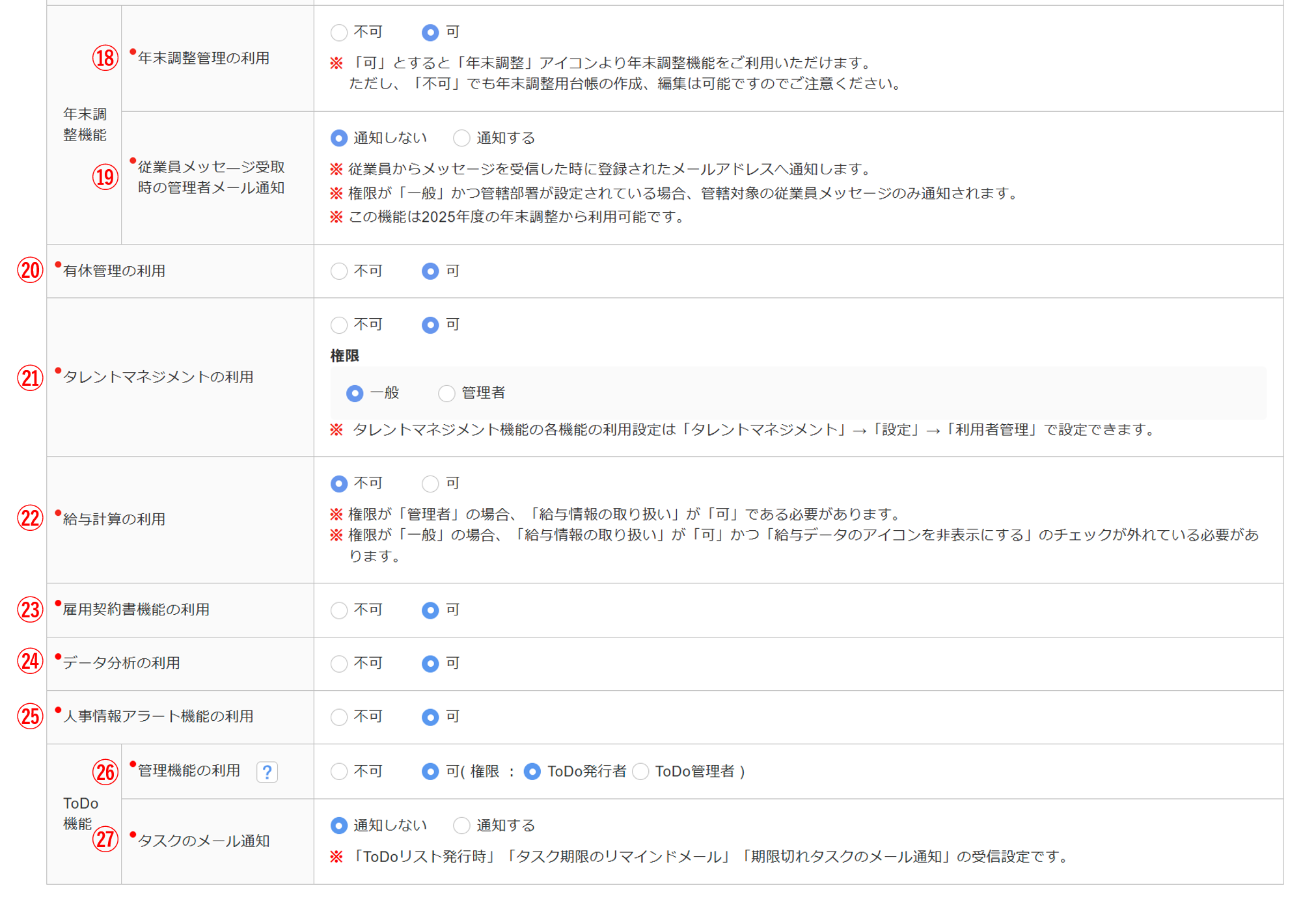Click the help question mark icon beside 管理機能の利用

click(267, 772)
